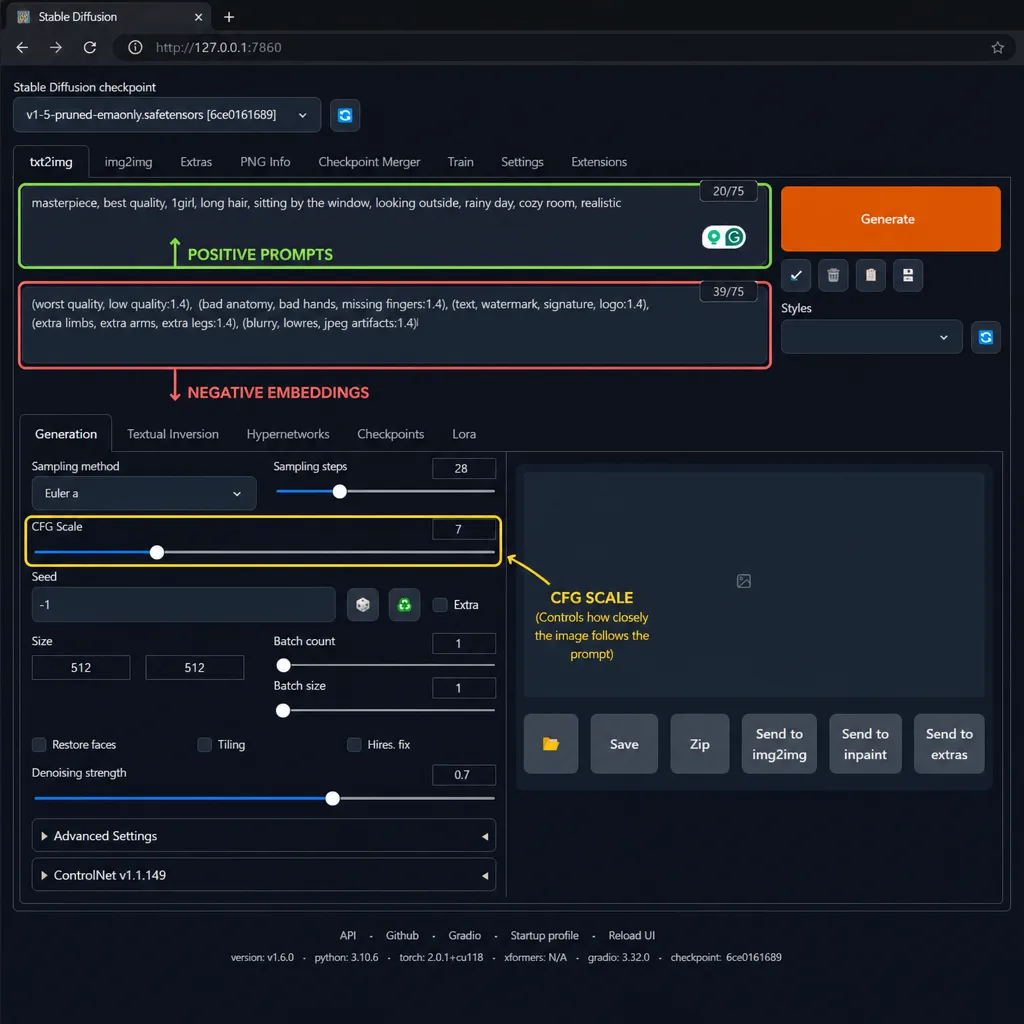This screenshot has height=1024, width=1024.
Task: Click the Grammarly icon in prompt box
Action: click(734, 237)
